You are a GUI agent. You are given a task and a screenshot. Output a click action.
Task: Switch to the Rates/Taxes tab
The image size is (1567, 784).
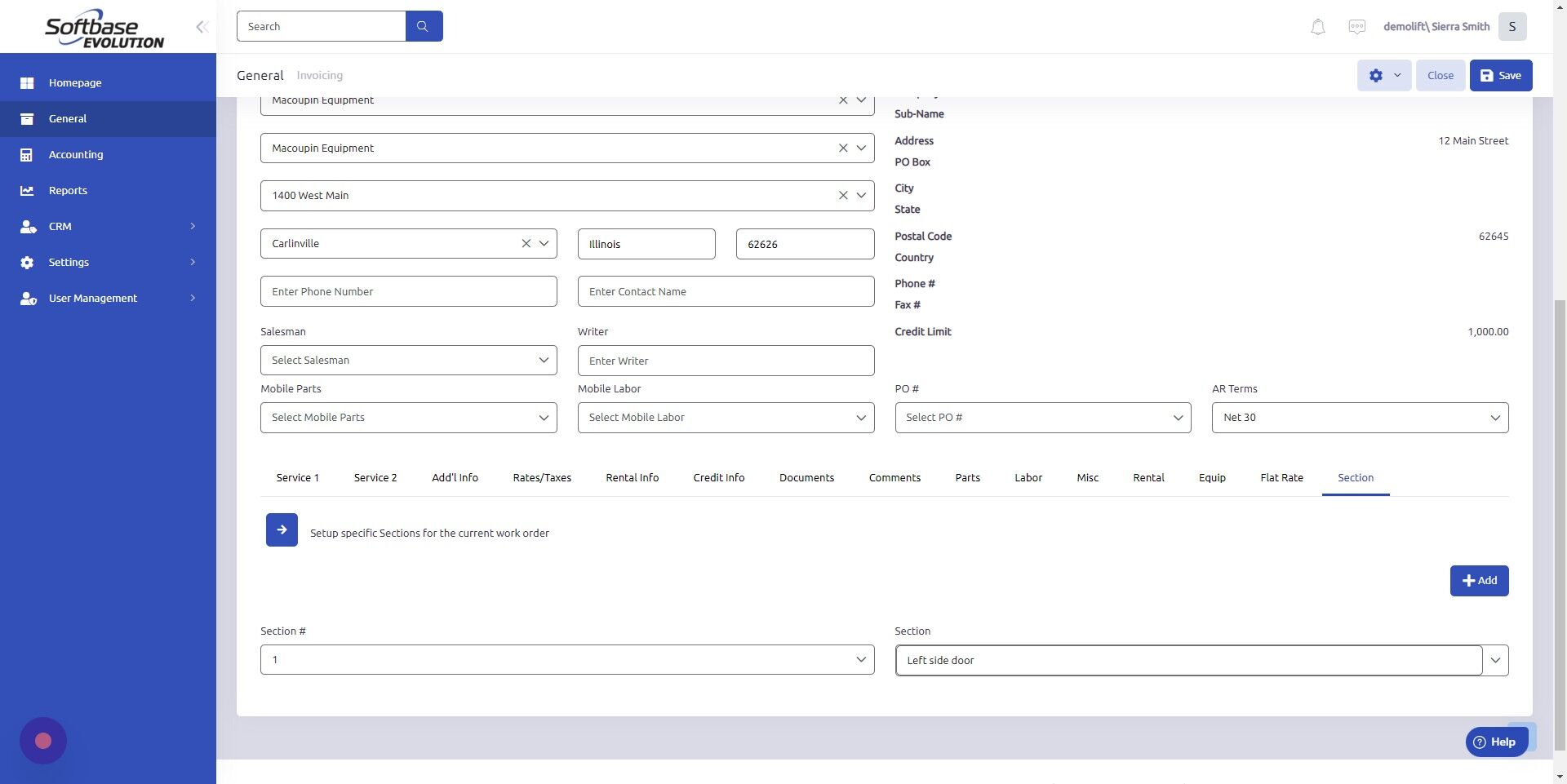tap(541, 477)
